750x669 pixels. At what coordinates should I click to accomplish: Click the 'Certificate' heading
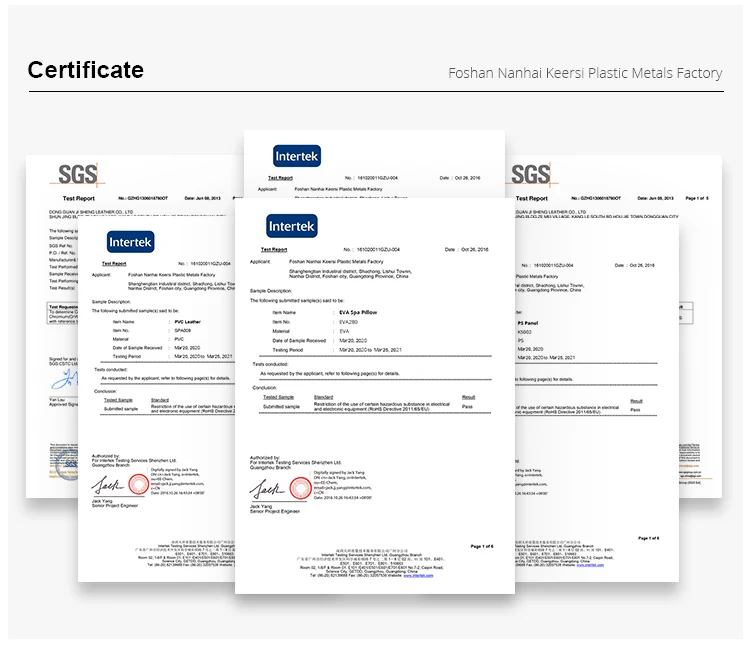pos(85,70)
